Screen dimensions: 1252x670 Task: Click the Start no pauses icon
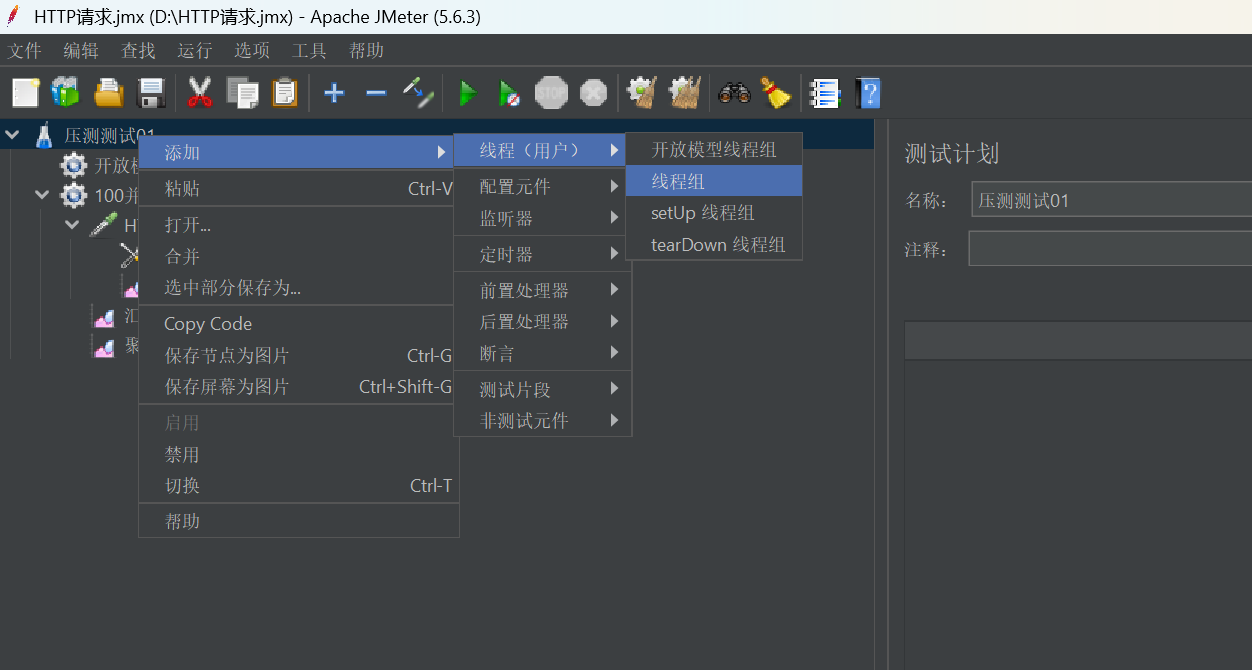point(509,94)
